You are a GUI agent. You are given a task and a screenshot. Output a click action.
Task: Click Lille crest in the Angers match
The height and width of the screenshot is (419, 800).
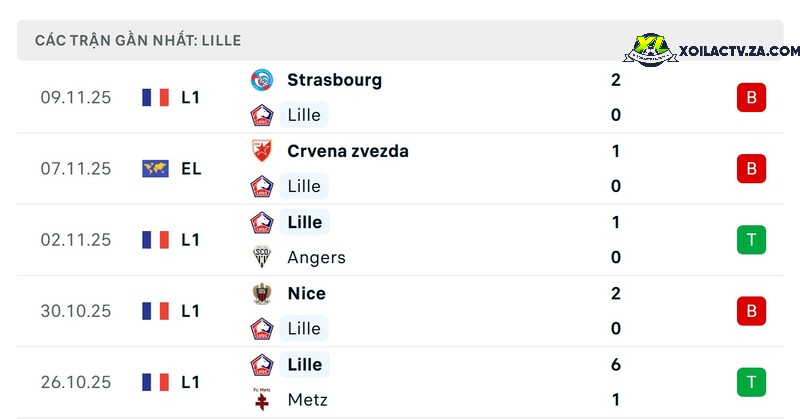pos(262,223)
